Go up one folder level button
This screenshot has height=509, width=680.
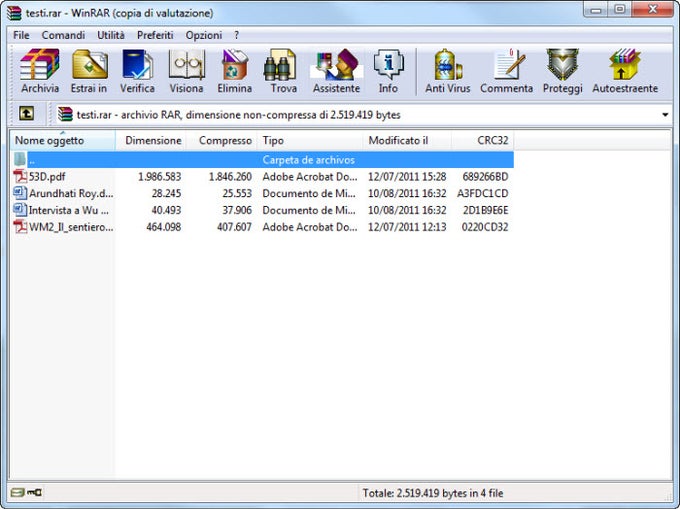pyautogui.click(x=26, y=114)
